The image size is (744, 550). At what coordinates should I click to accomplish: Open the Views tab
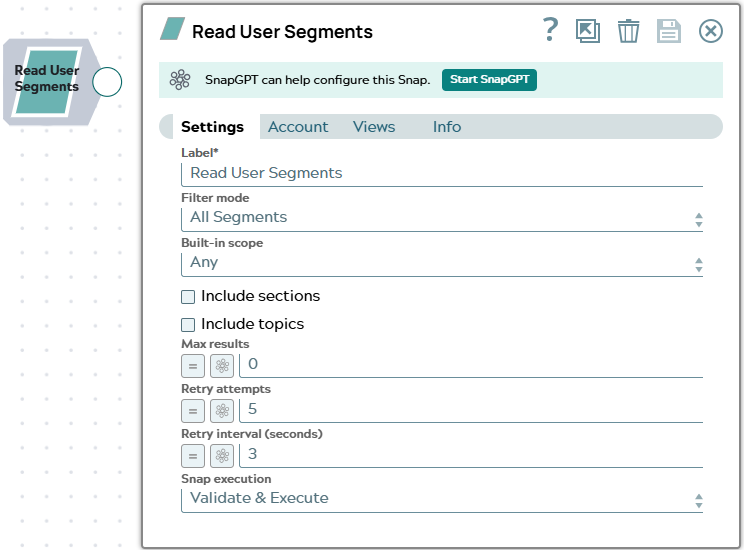374,127
